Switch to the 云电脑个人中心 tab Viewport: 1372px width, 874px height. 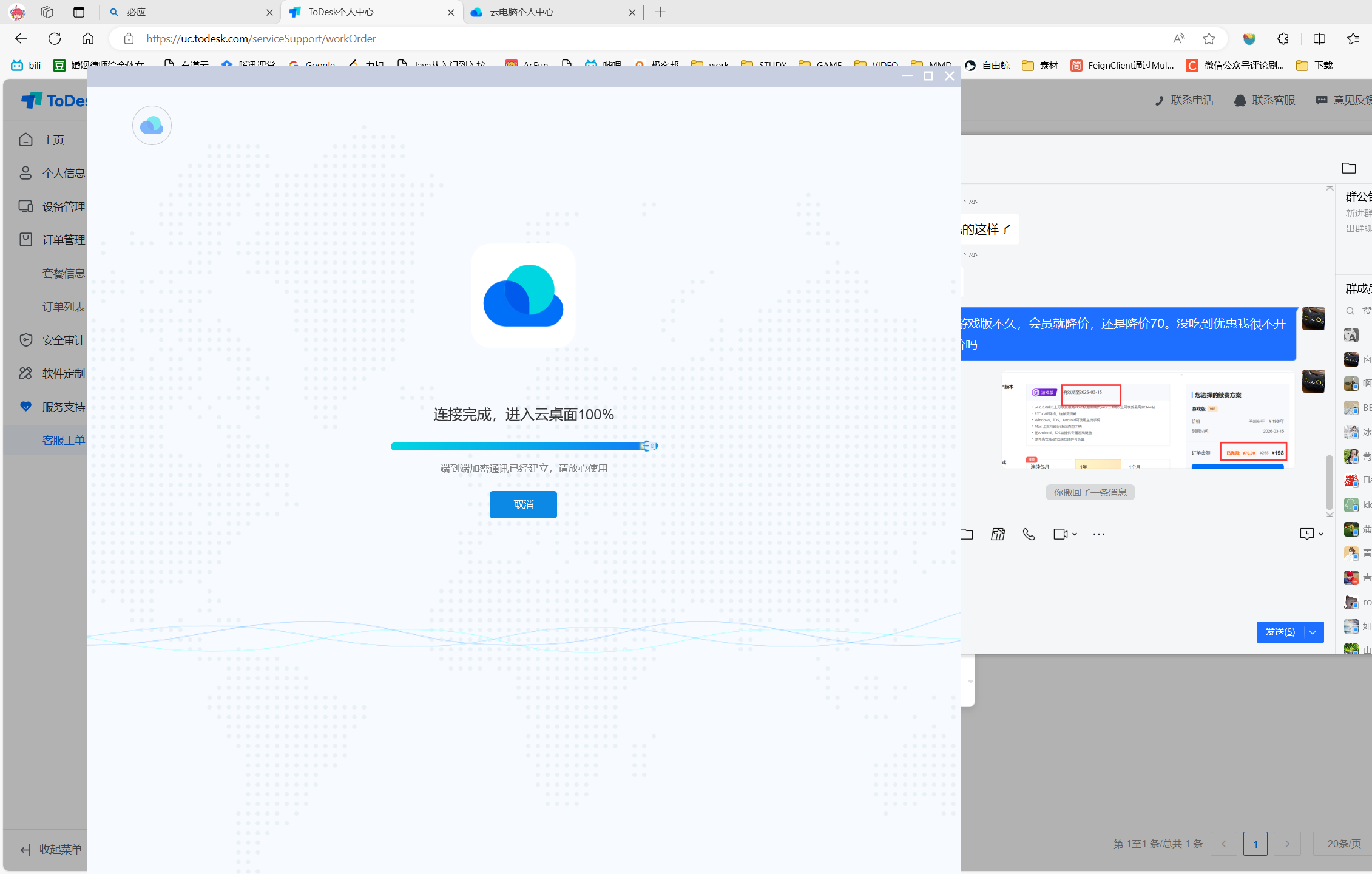point(553,12)
